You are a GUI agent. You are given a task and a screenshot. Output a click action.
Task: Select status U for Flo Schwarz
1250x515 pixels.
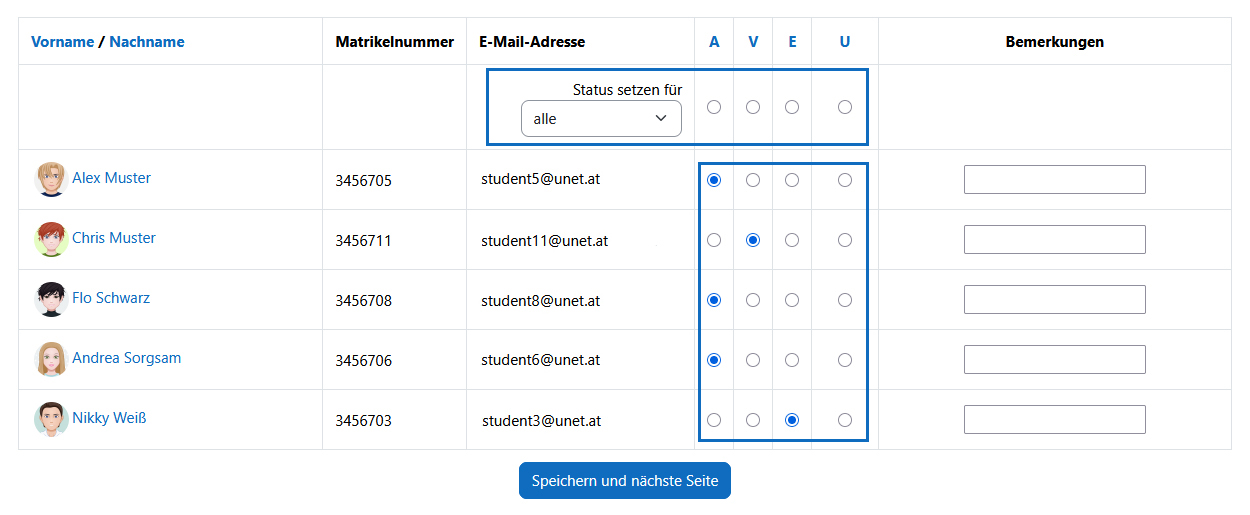tap(845, 300)
